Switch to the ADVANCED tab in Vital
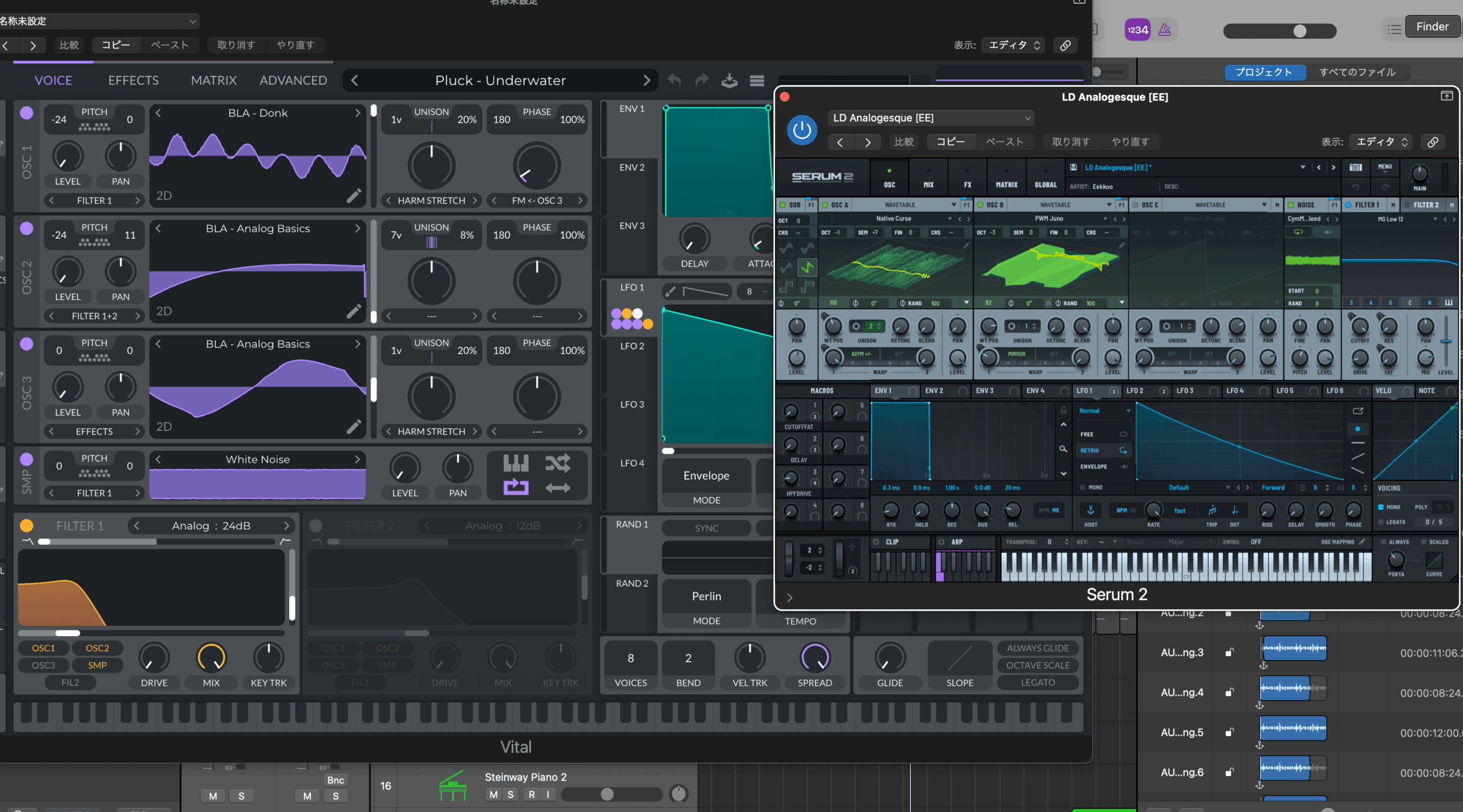Viewport: 1463px width, 812px height. [293, 81]
